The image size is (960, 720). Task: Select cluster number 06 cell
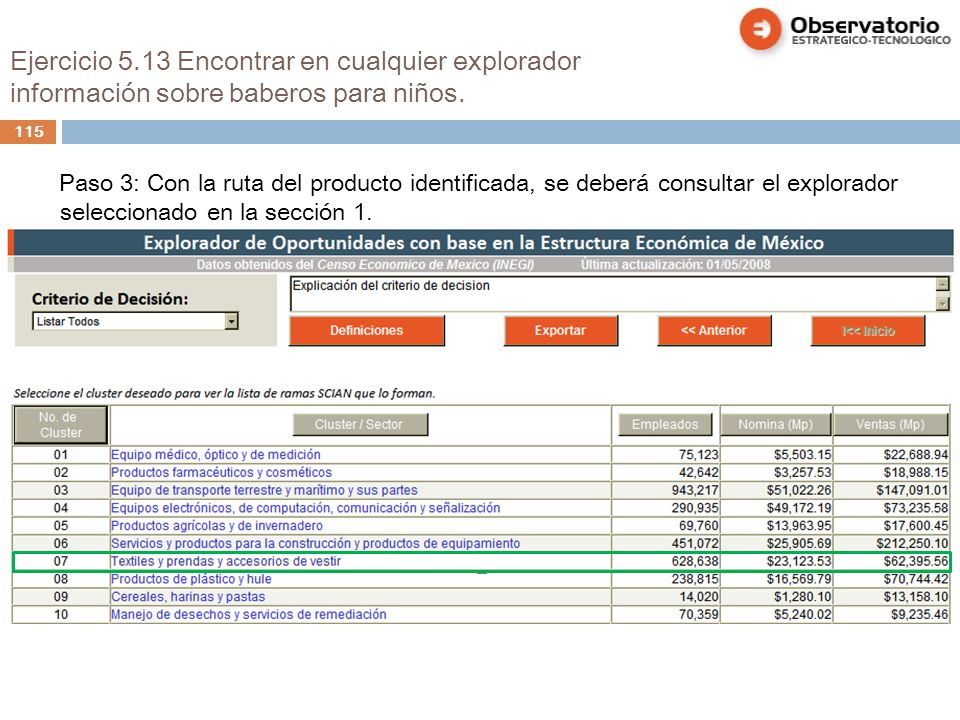pyautogui.click(x=61, y=544)
